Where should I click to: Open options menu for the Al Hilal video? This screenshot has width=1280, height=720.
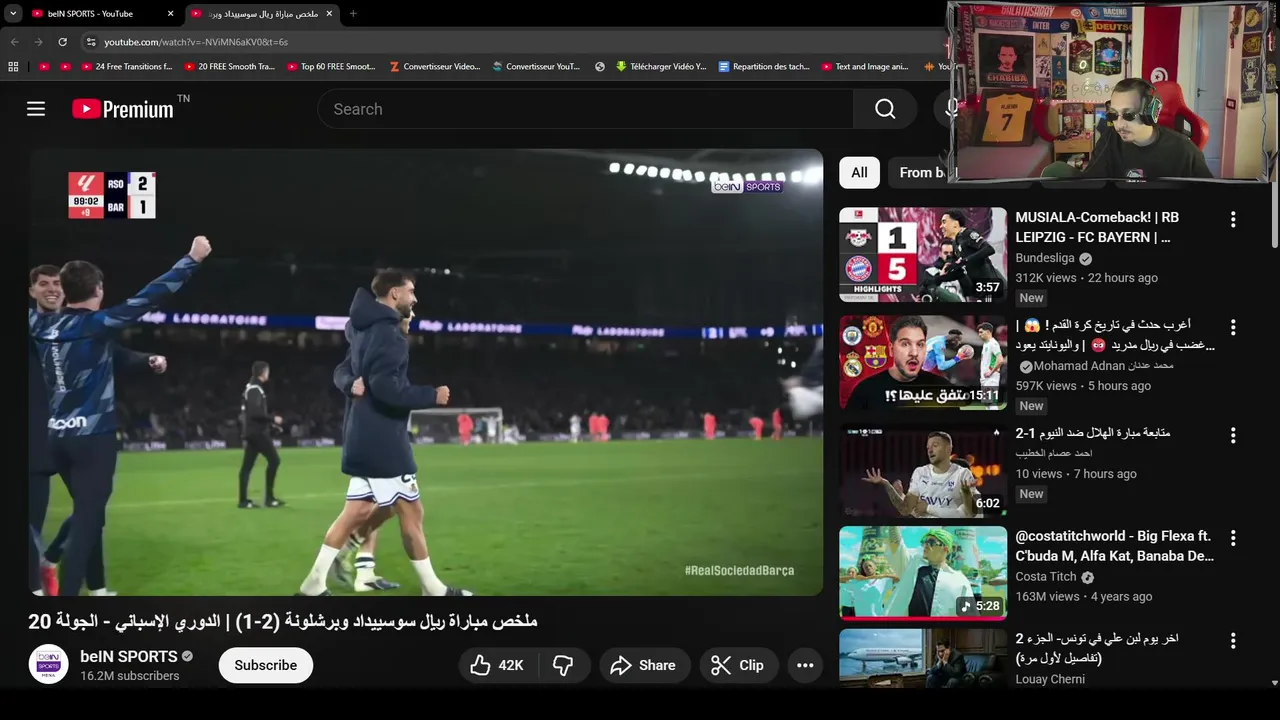point(1233,435)
